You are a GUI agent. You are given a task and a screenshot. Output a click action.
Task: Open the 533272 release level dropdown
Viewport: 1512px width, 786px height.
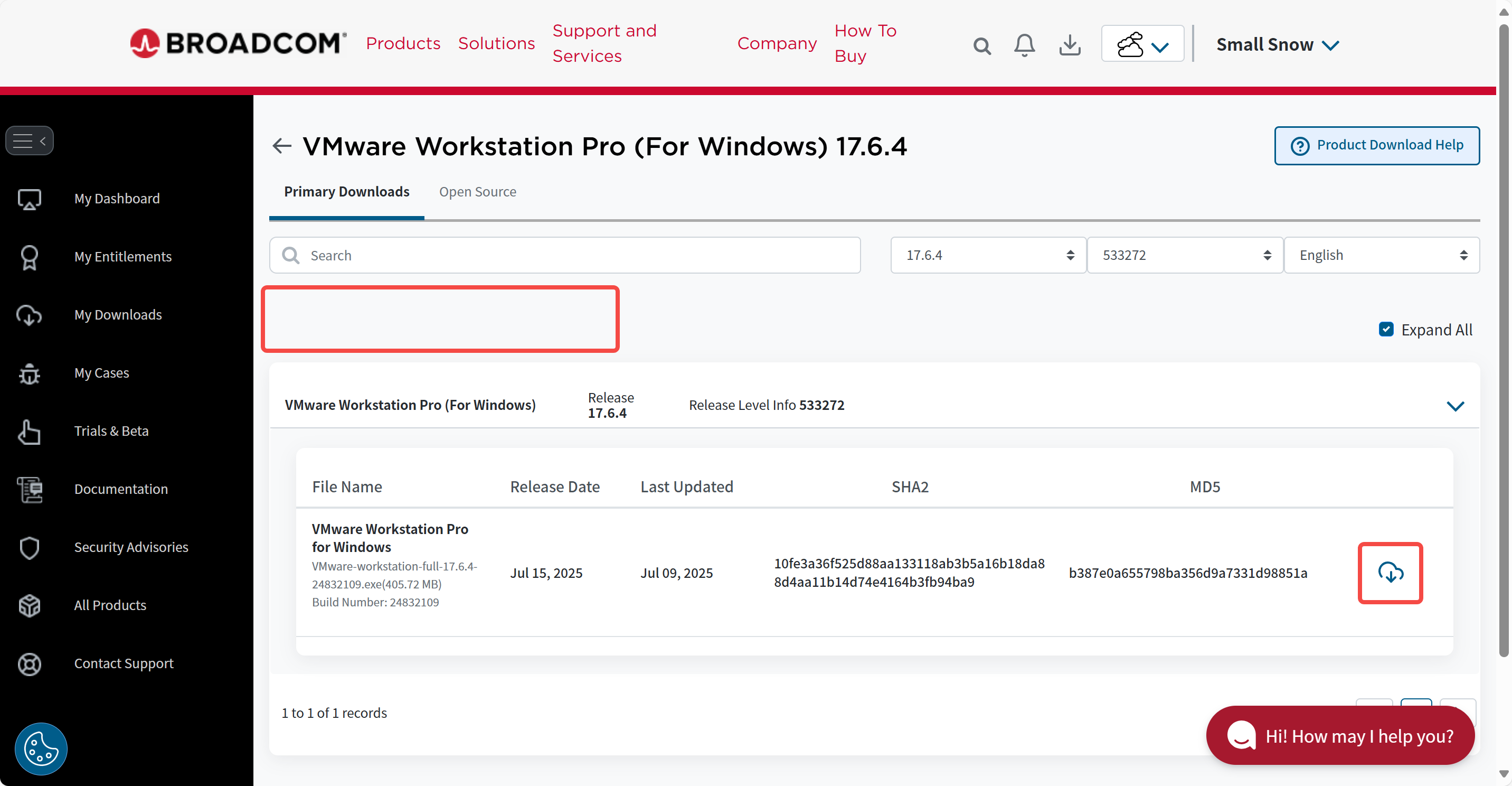1185,255
